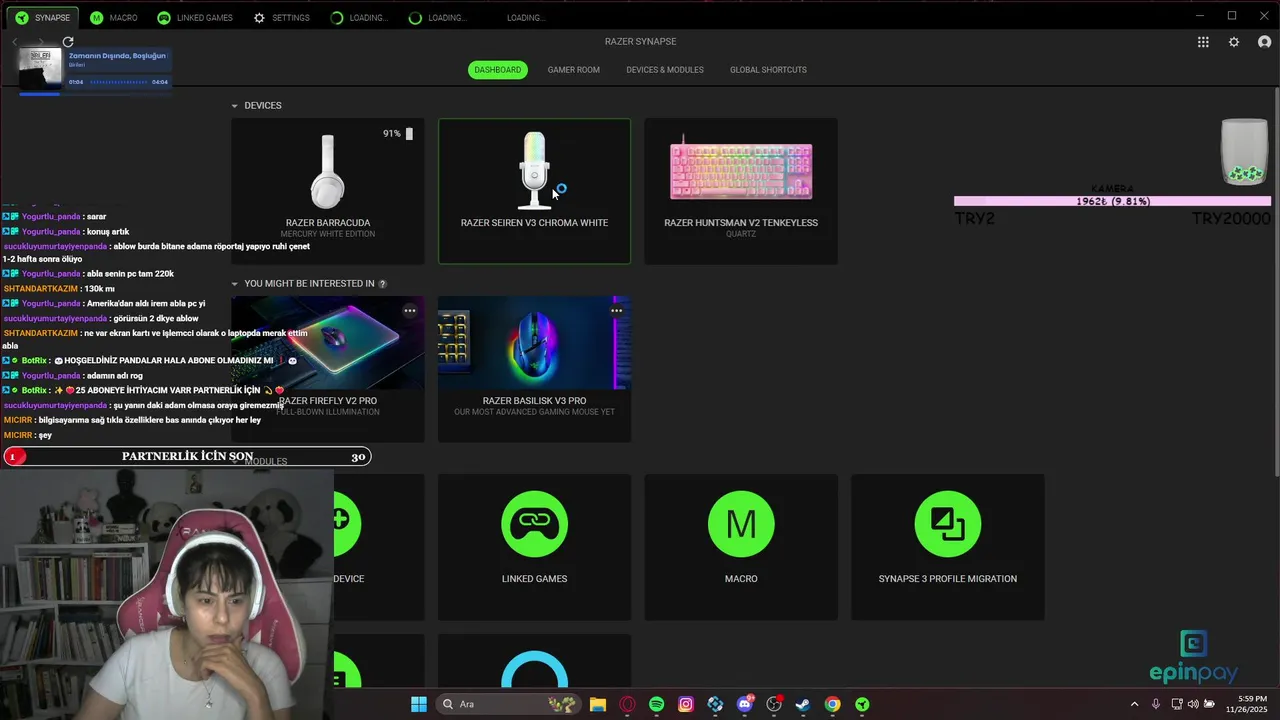Open the Windows Start menu
The width and height of the screenshot is (1280, 720).
pos(419,704)
